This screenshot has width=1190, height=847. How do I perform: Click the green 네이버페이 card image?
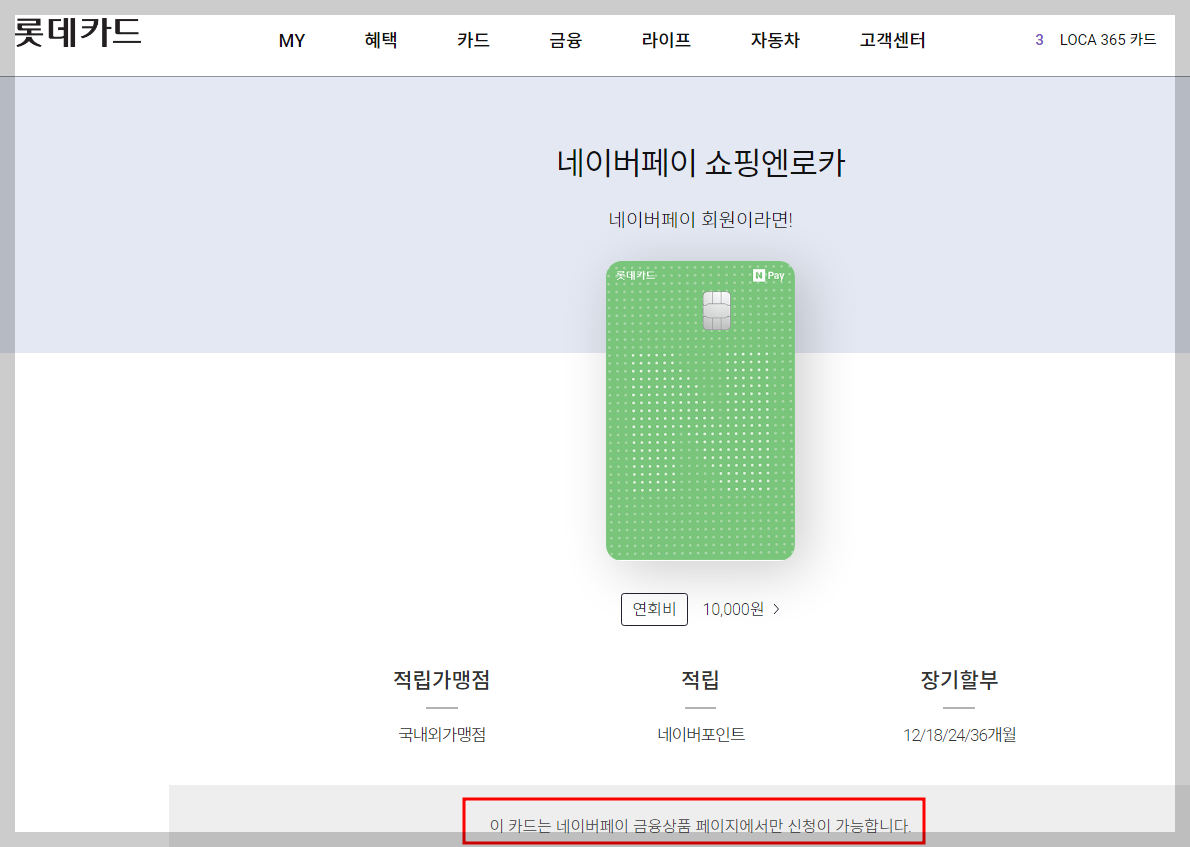click(x=700, y=411)
